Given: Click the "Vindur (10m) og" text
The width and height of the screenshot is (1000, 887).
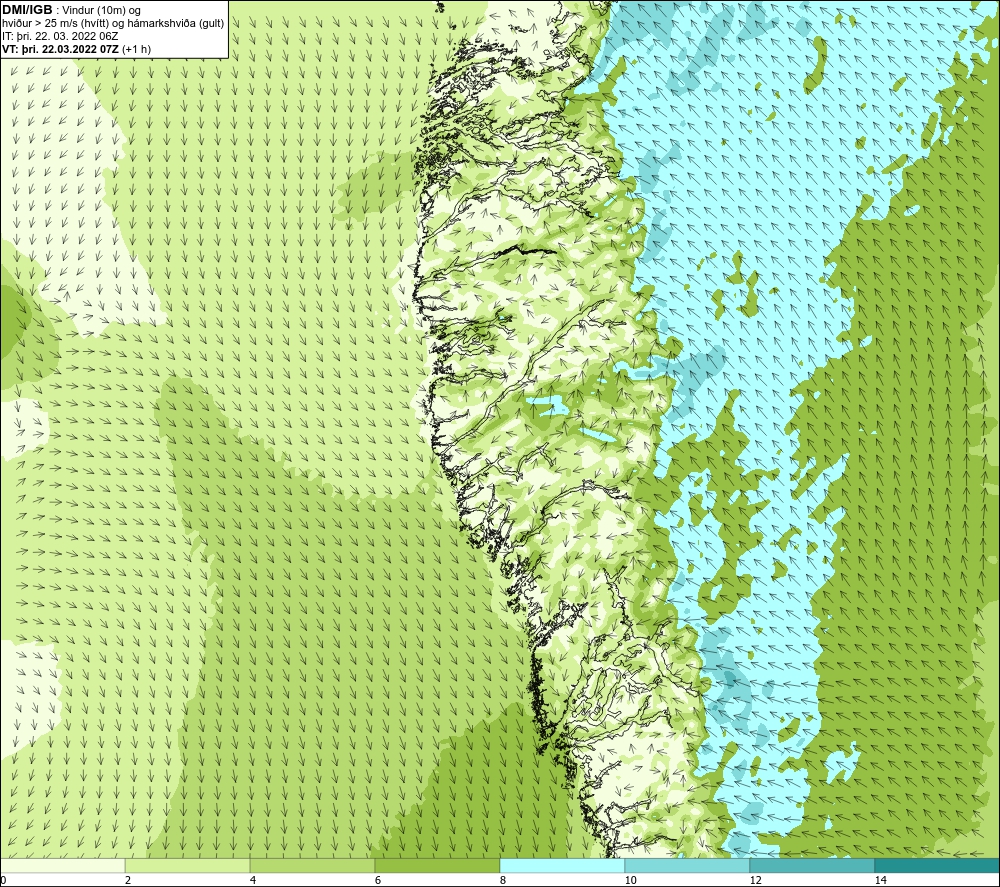Looking at the screenshot, I should tap(101, 11).
